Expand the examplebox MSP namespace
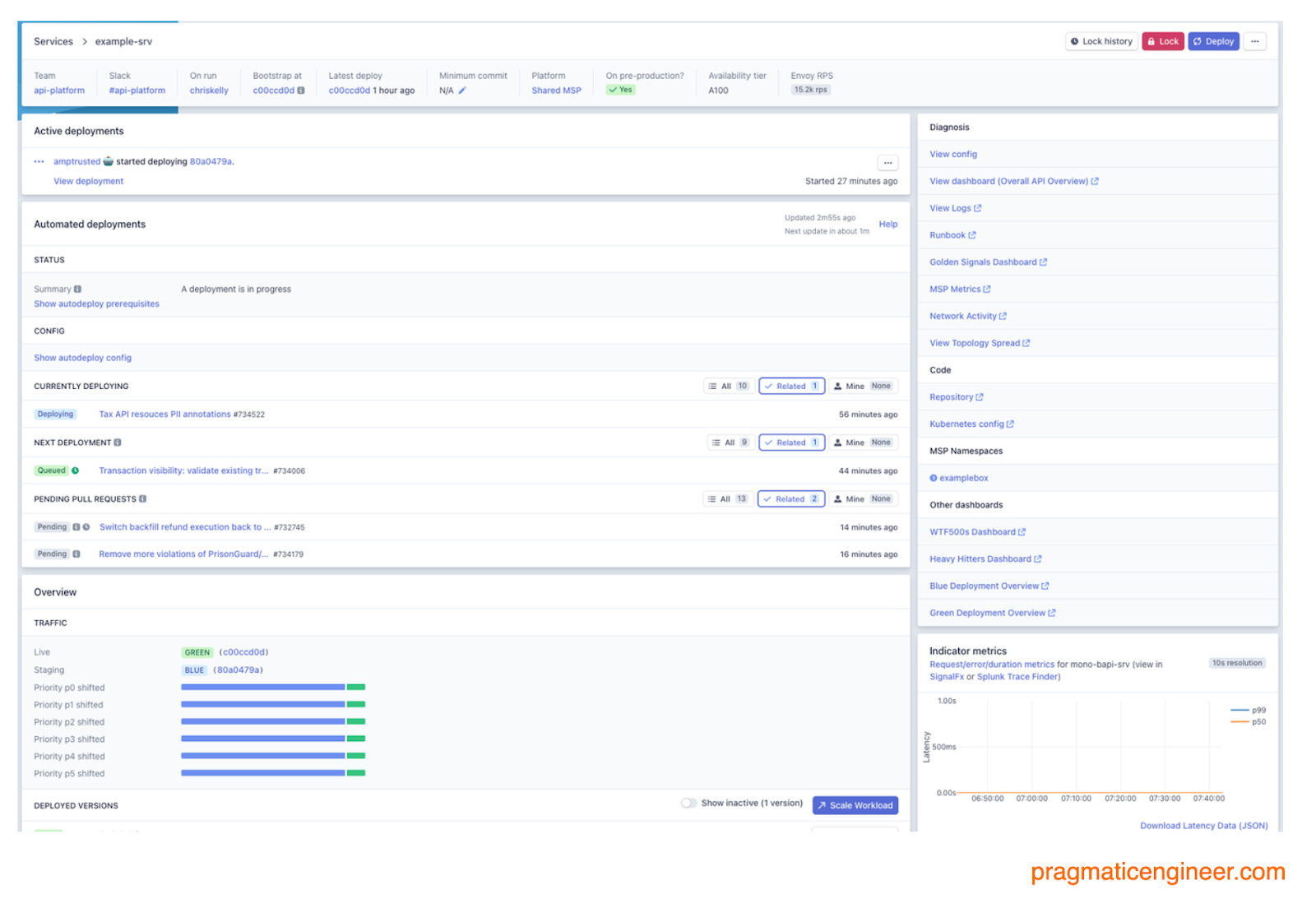 click(934, 477)
